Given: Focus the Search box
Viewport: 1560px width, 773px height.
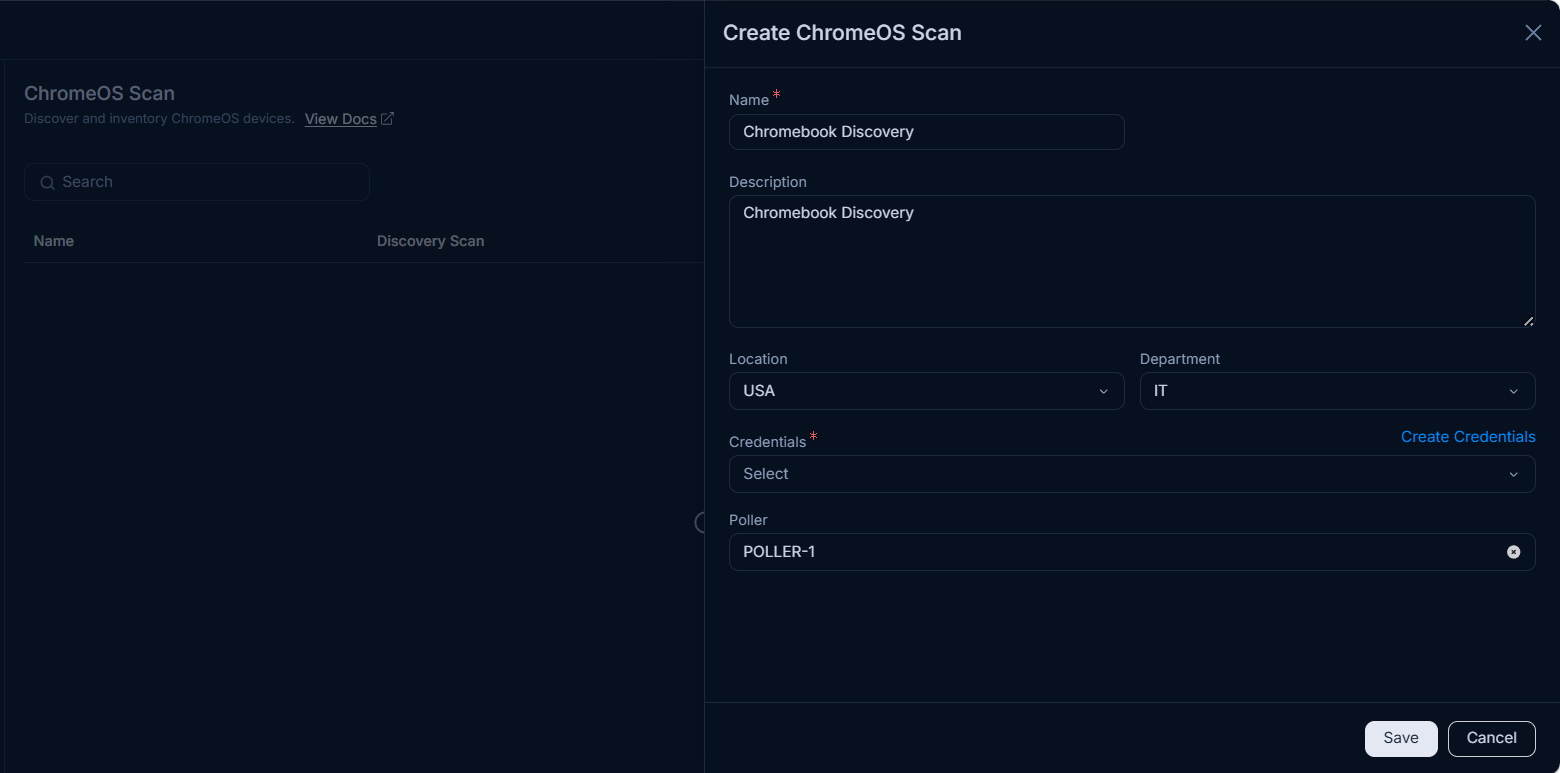Looking at the screenshot, I should click(x=197, y=182).
